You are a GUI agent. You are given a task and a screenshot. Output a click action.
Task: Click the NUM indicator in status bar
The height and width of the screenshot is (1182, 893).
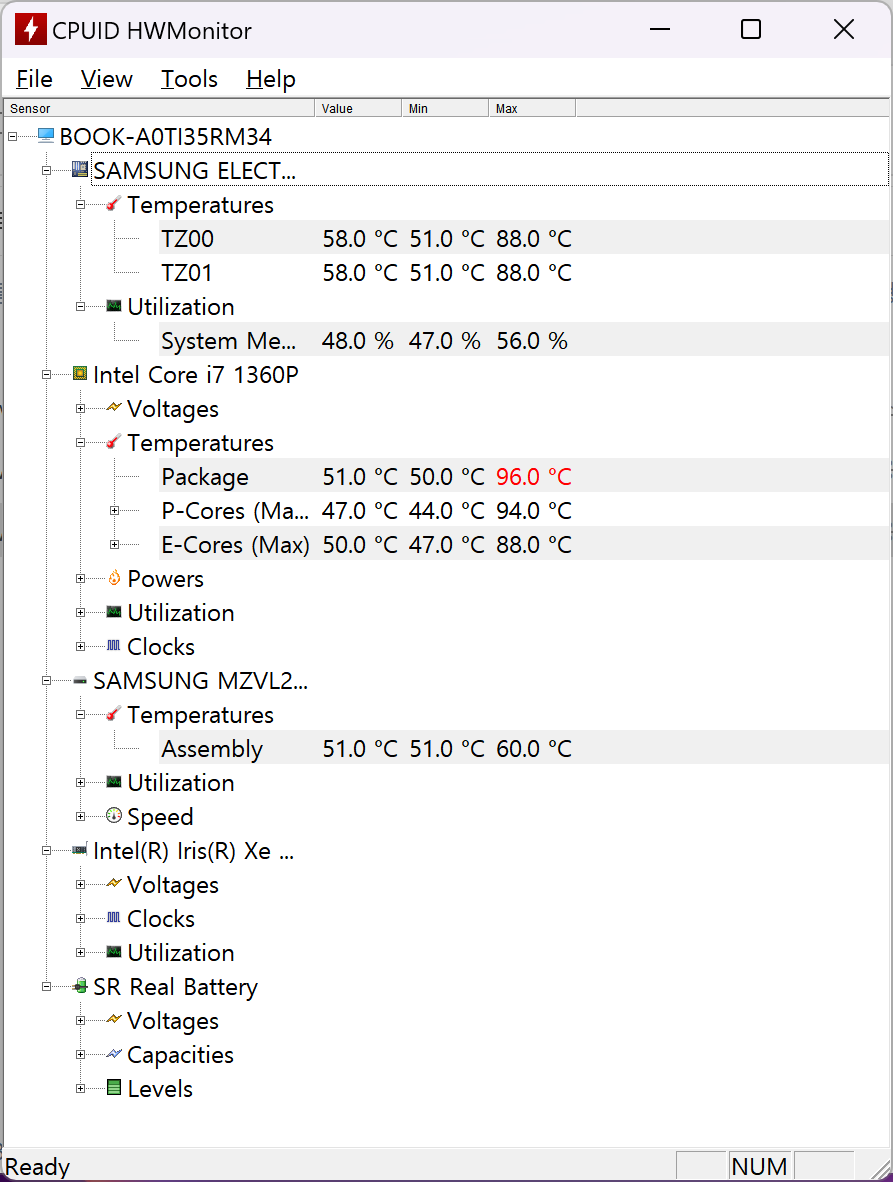pyautogui.click(x=760, y=1166)
